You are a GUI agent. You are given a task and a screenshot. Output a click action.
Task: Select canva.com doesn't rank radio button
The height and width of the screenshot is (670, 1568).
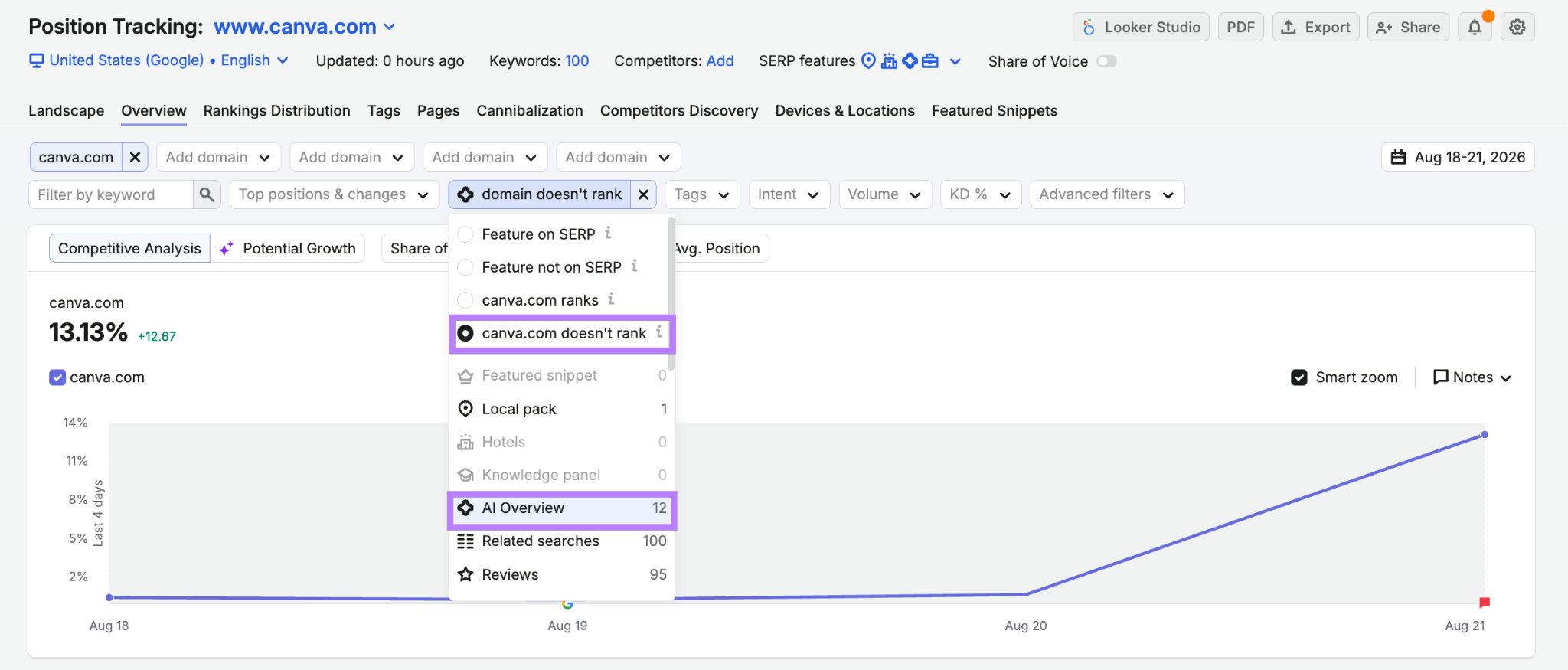tap(465, 333)
